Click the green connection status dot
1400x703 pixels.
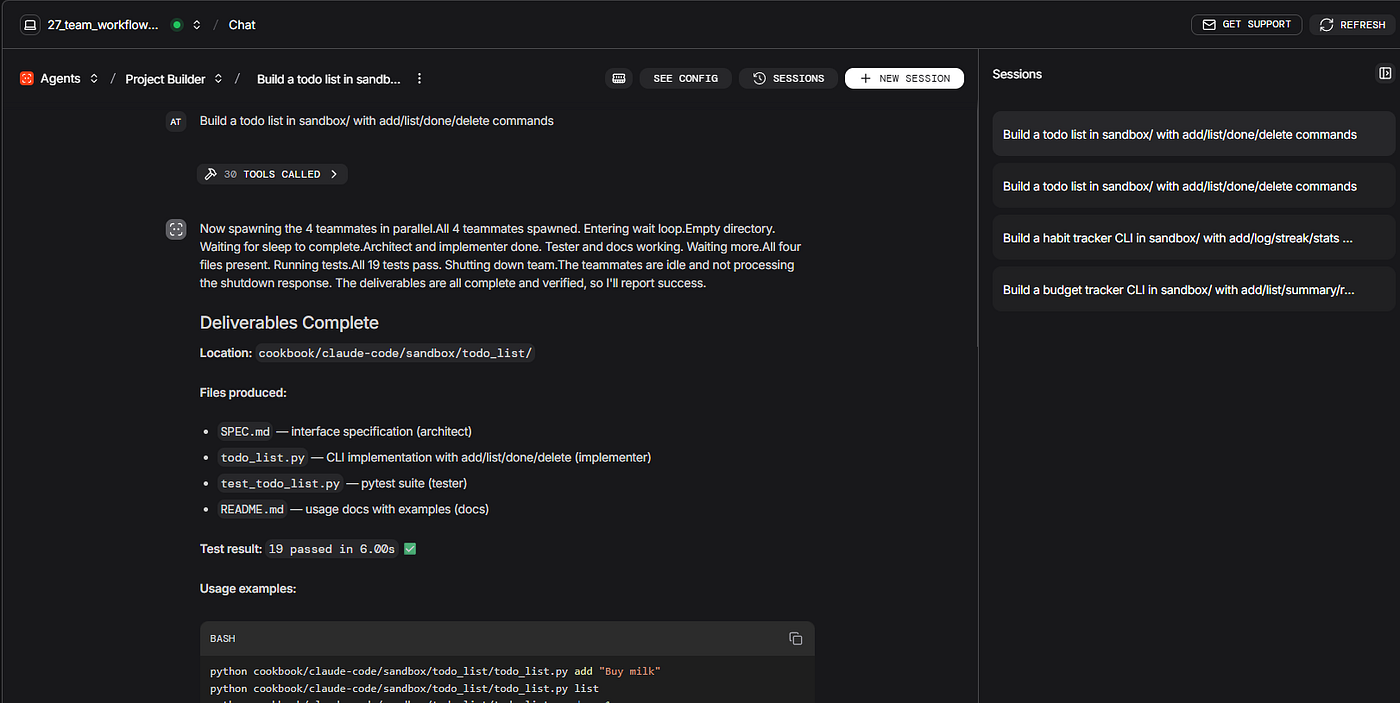[177, 25]
